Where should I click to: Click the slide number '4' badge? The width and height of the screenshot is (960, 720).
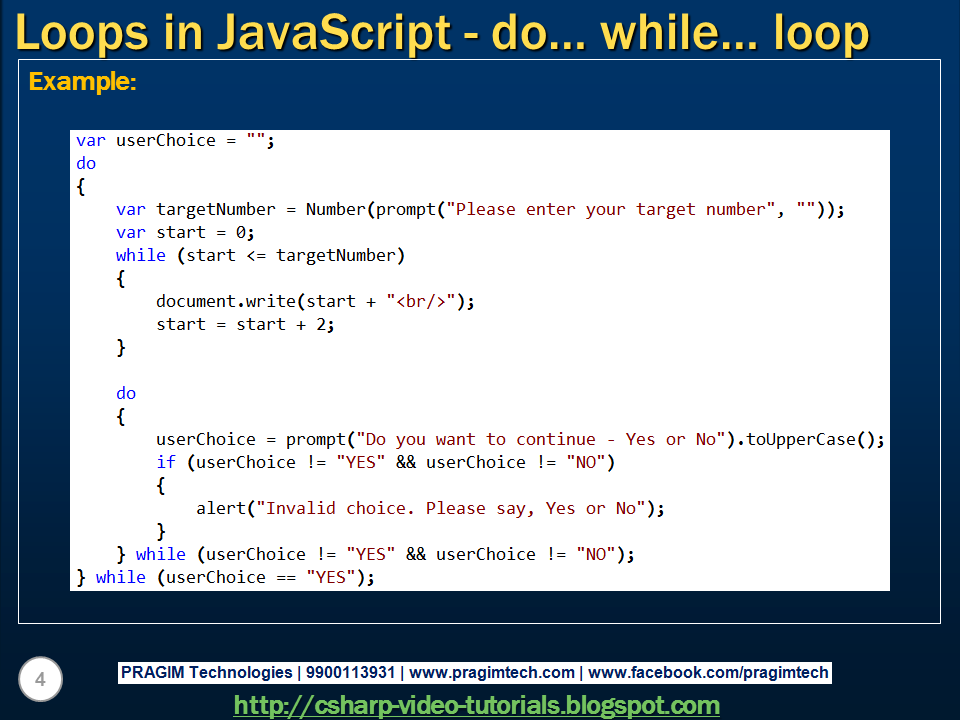40,679
